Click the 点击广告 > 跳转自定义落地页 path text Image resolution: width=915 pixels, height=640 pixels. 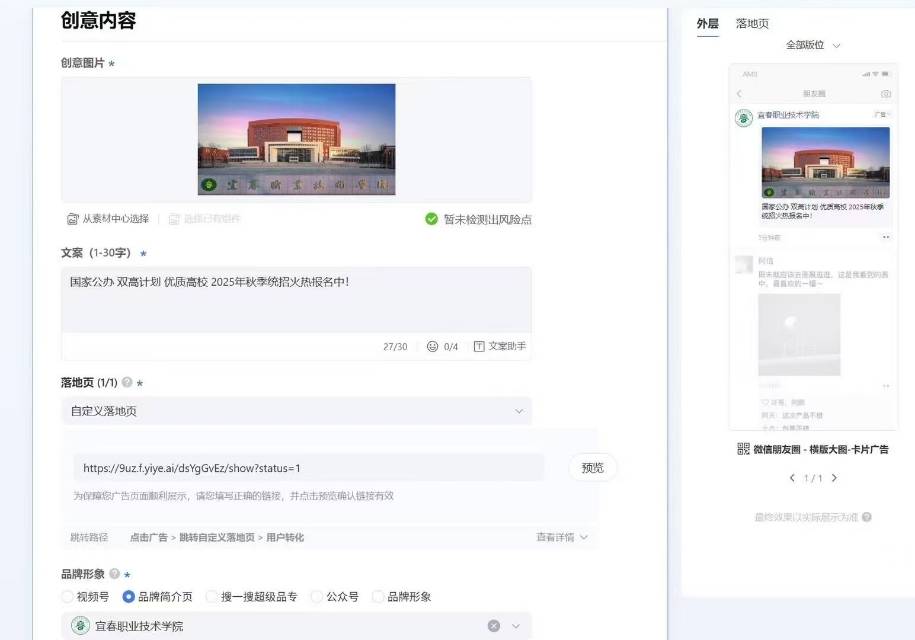[216, 537]
